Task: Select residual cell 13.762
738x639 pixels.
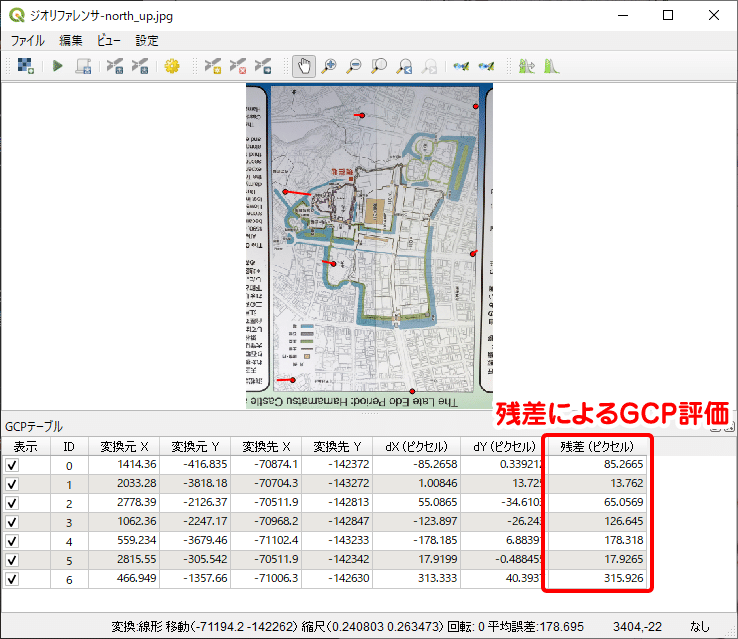Action: tap(597, 483)
